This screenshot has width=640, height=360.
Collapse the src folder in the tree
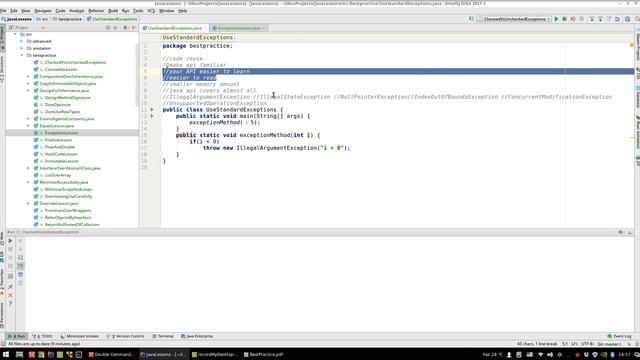coord(16,34)
